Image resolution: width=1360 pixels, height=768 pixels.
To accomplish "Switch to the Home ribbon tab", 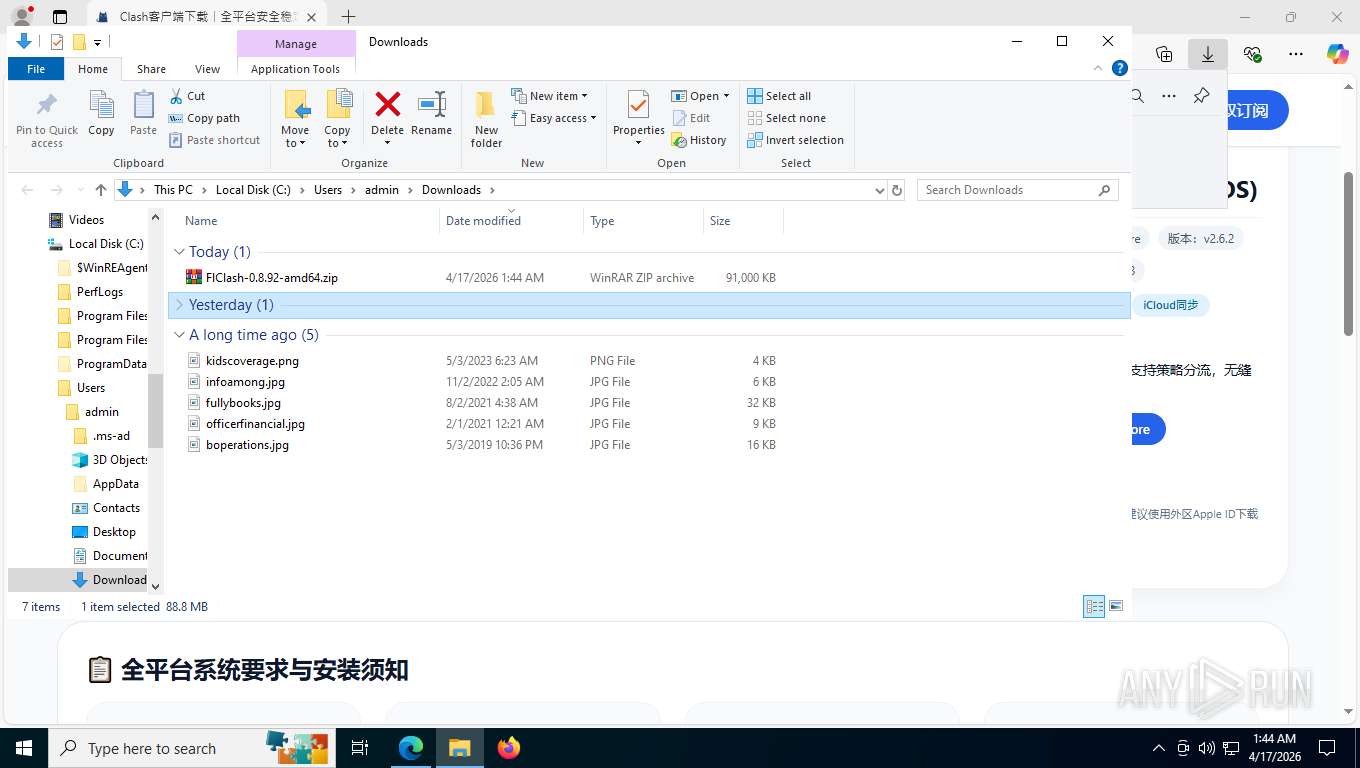I will 93,69.
